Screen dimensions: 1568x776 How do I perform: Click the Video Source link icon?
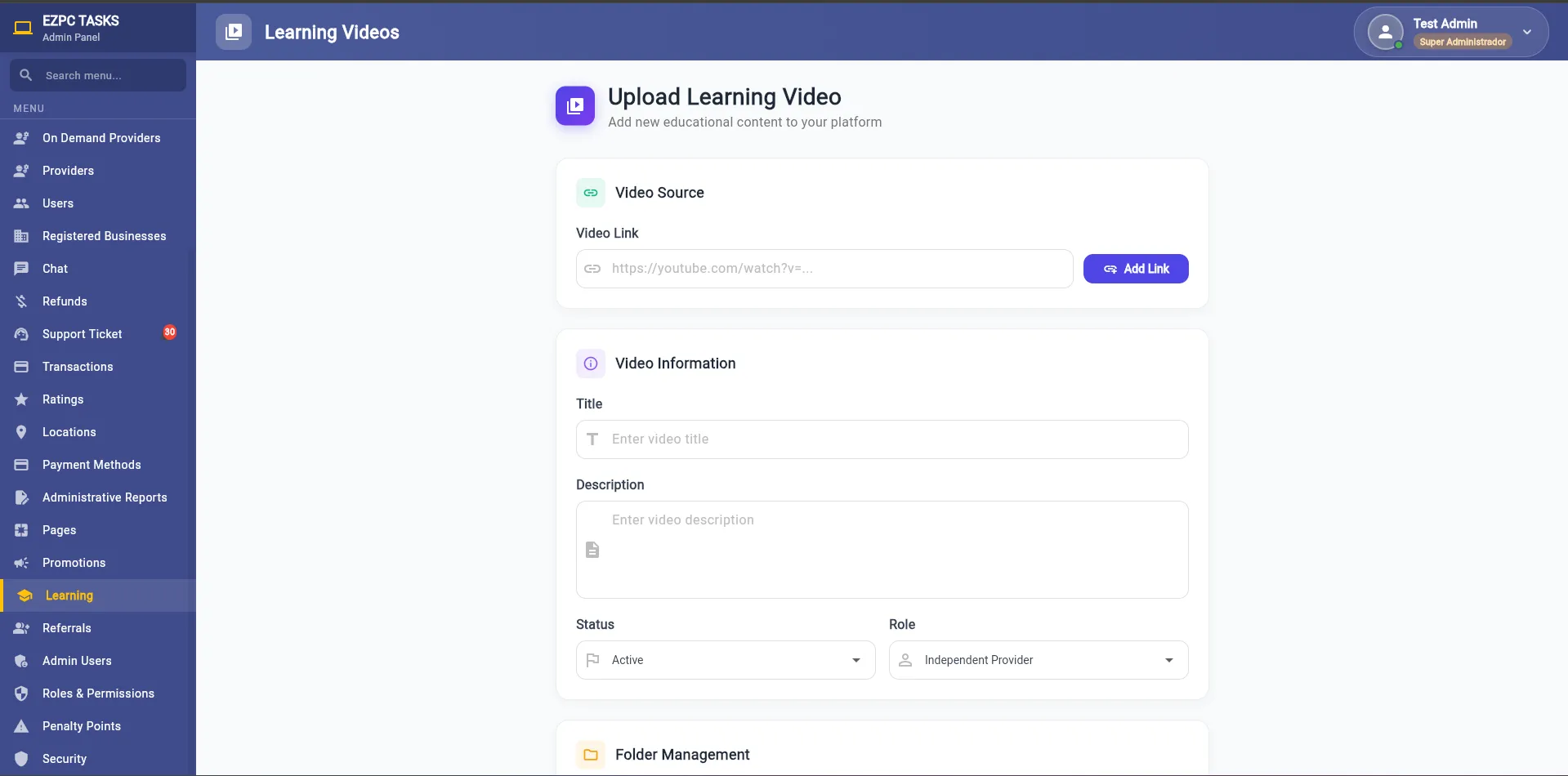click(591, 193)
